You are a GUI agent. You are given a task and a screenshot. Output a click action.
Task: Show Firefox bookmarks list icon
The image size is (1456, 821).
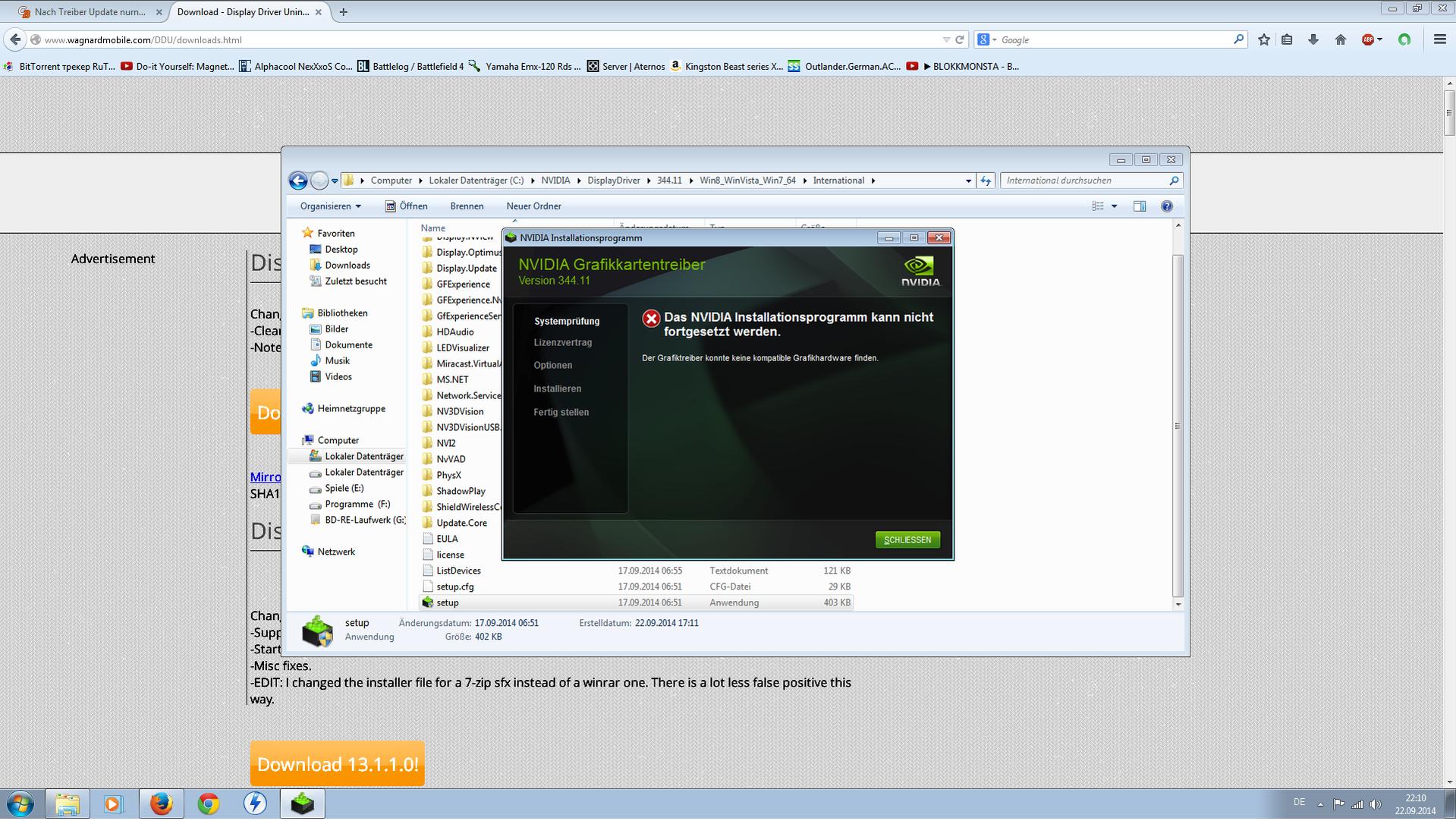[x=1287, y=39]
